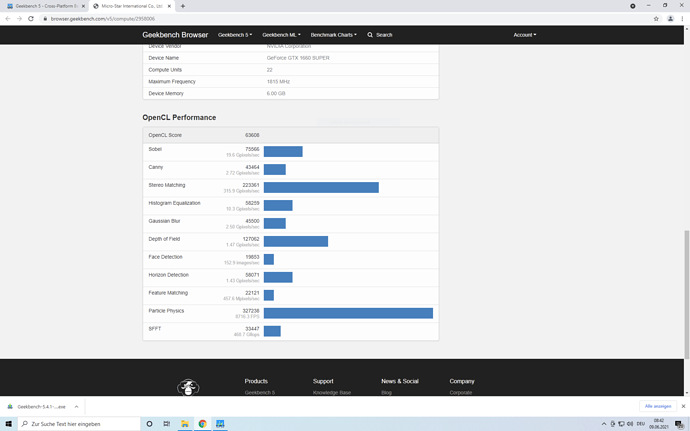Image resolution: width=690 pixels, height=431 pixels.
Task: Open Cortana circle icon on taskbar
Action: pos(149,424)
